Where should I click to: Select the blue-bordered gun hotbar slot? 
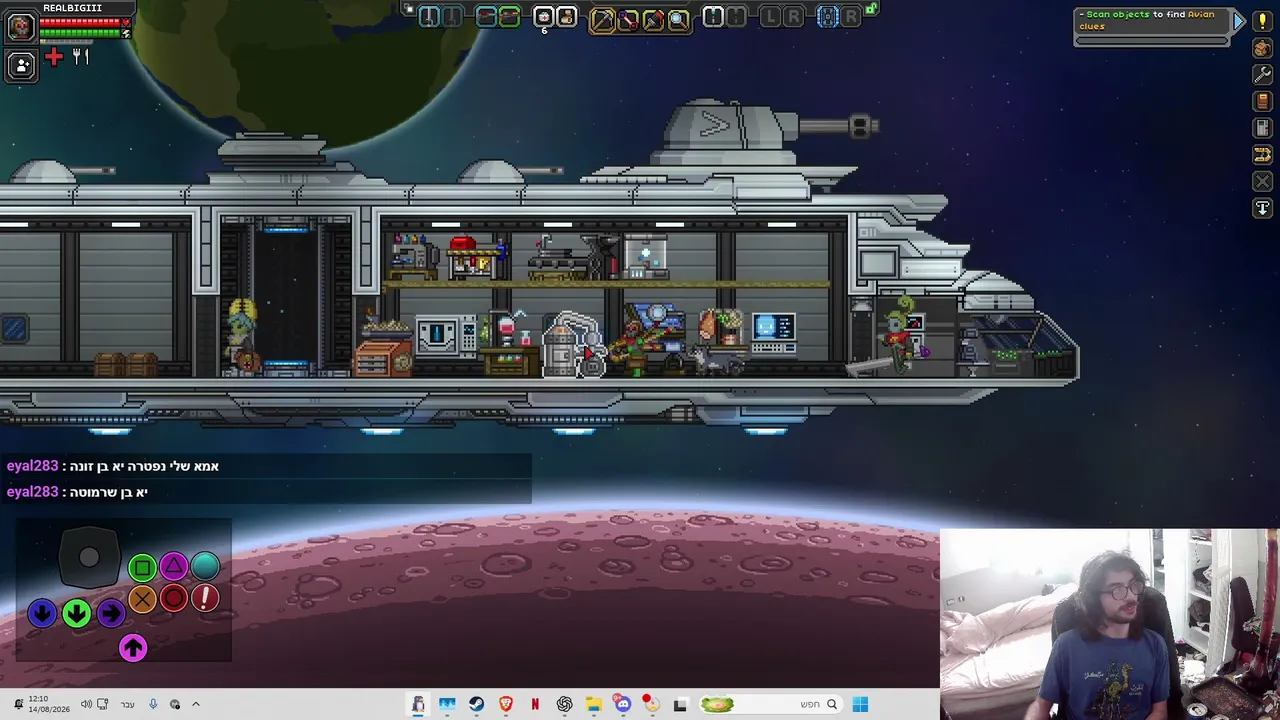(487, 16)
